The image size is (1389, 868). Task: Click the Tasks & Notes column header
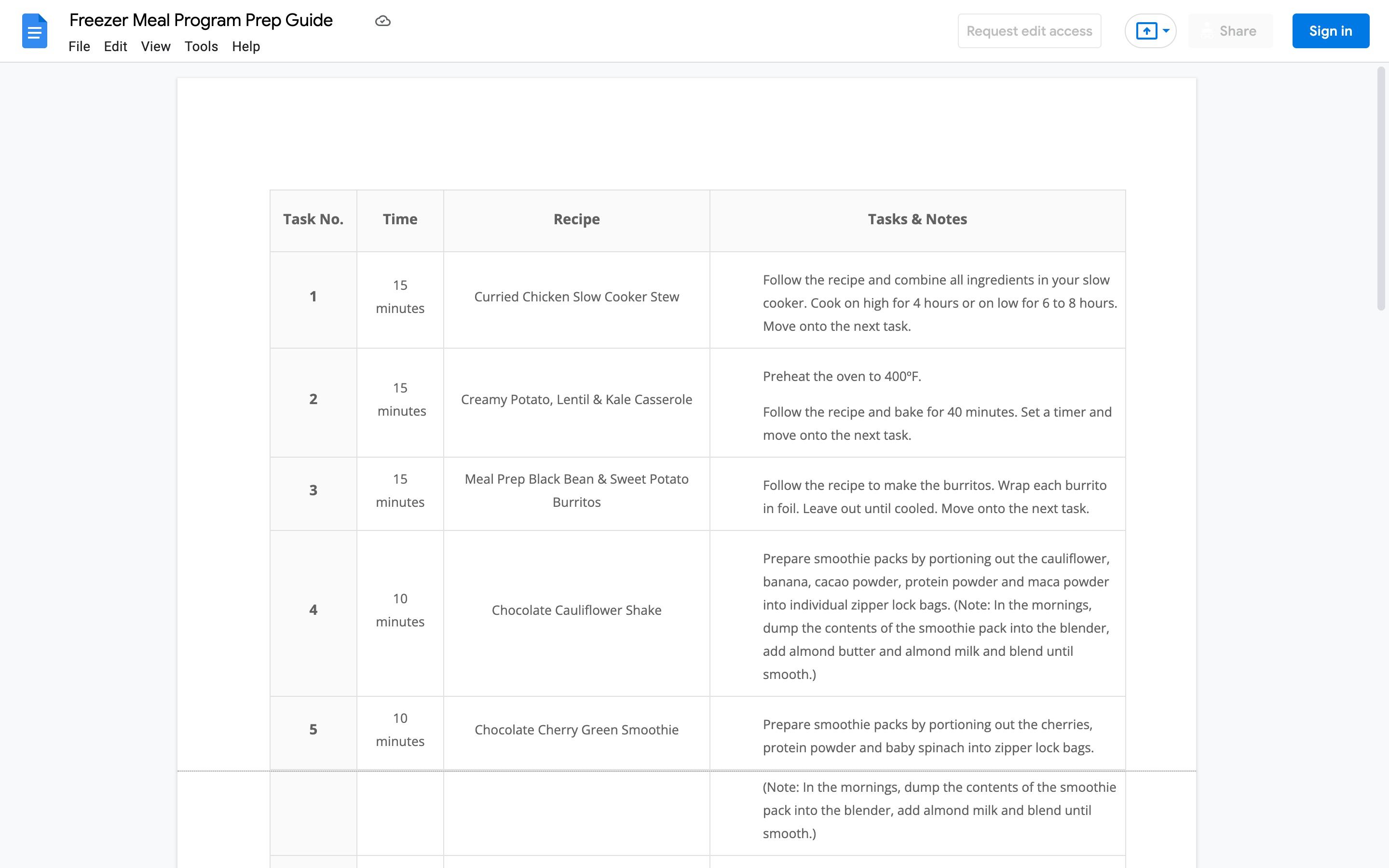[917, 219]
